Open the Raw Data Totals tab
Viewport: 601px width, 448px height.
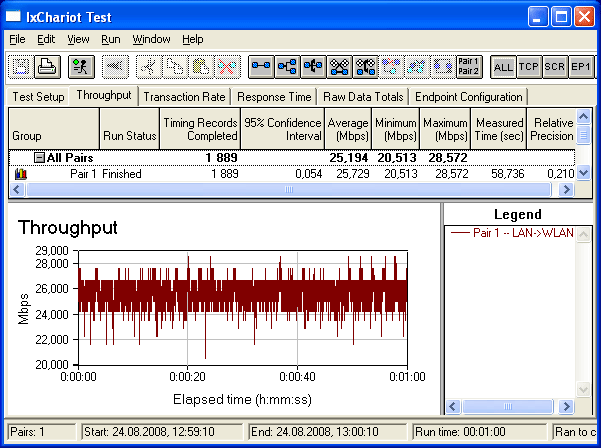point(363,97)
